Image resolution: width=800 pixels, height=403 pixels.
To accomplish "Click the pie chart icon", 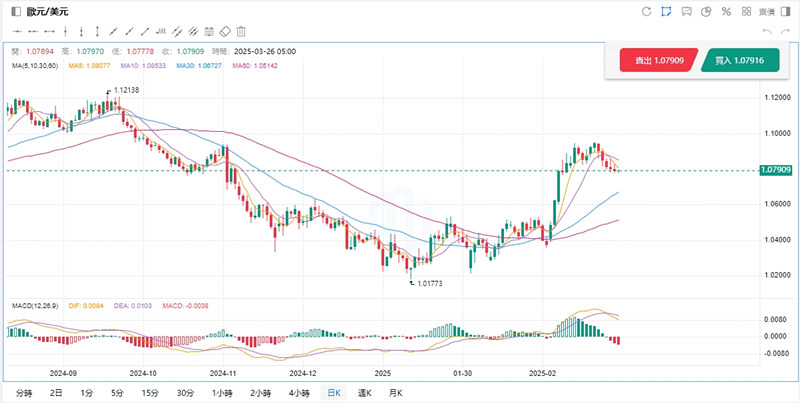I will click(706, 11).
